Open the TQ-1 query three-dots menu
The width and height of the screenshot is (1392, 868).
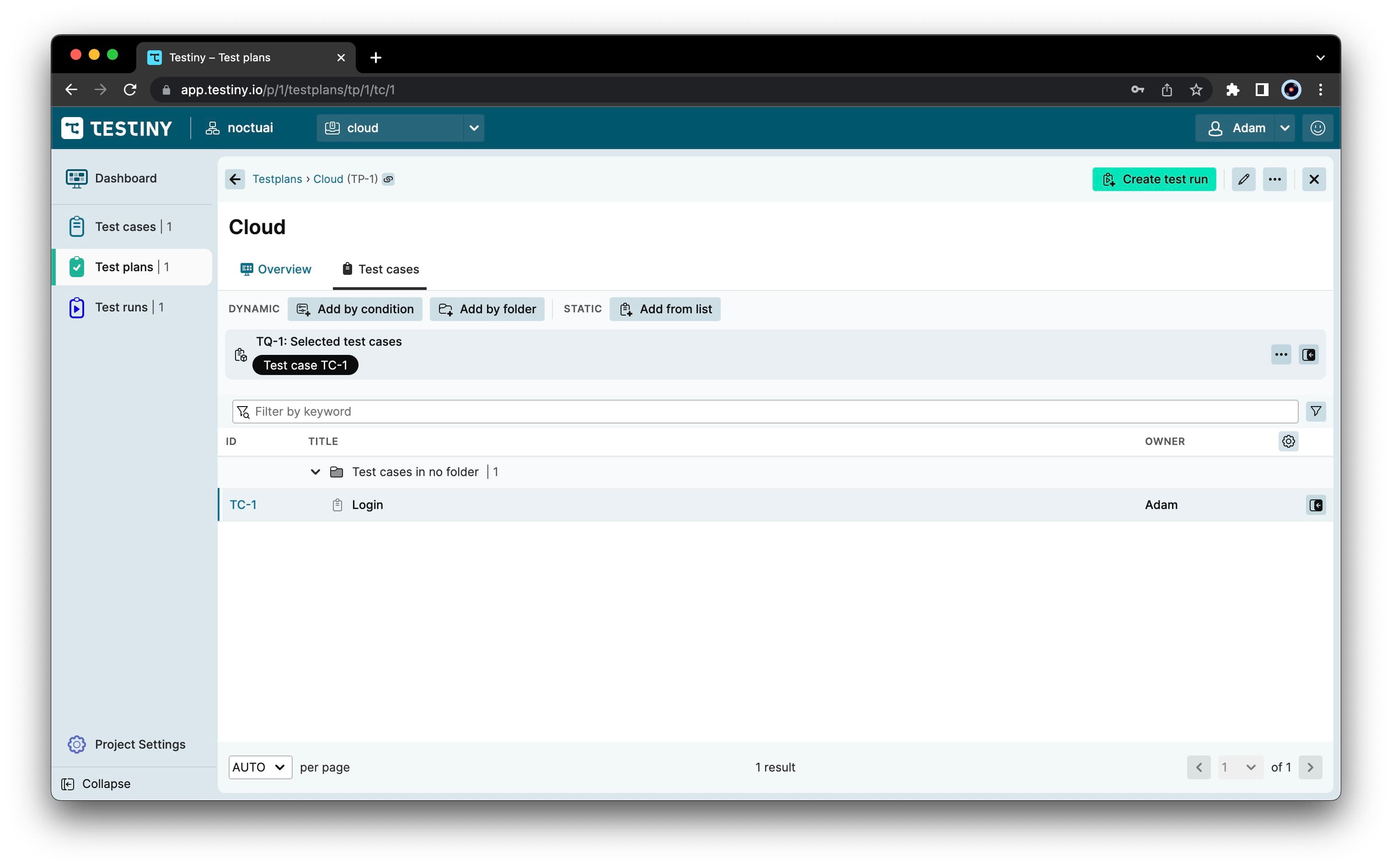coord(1280,354)
